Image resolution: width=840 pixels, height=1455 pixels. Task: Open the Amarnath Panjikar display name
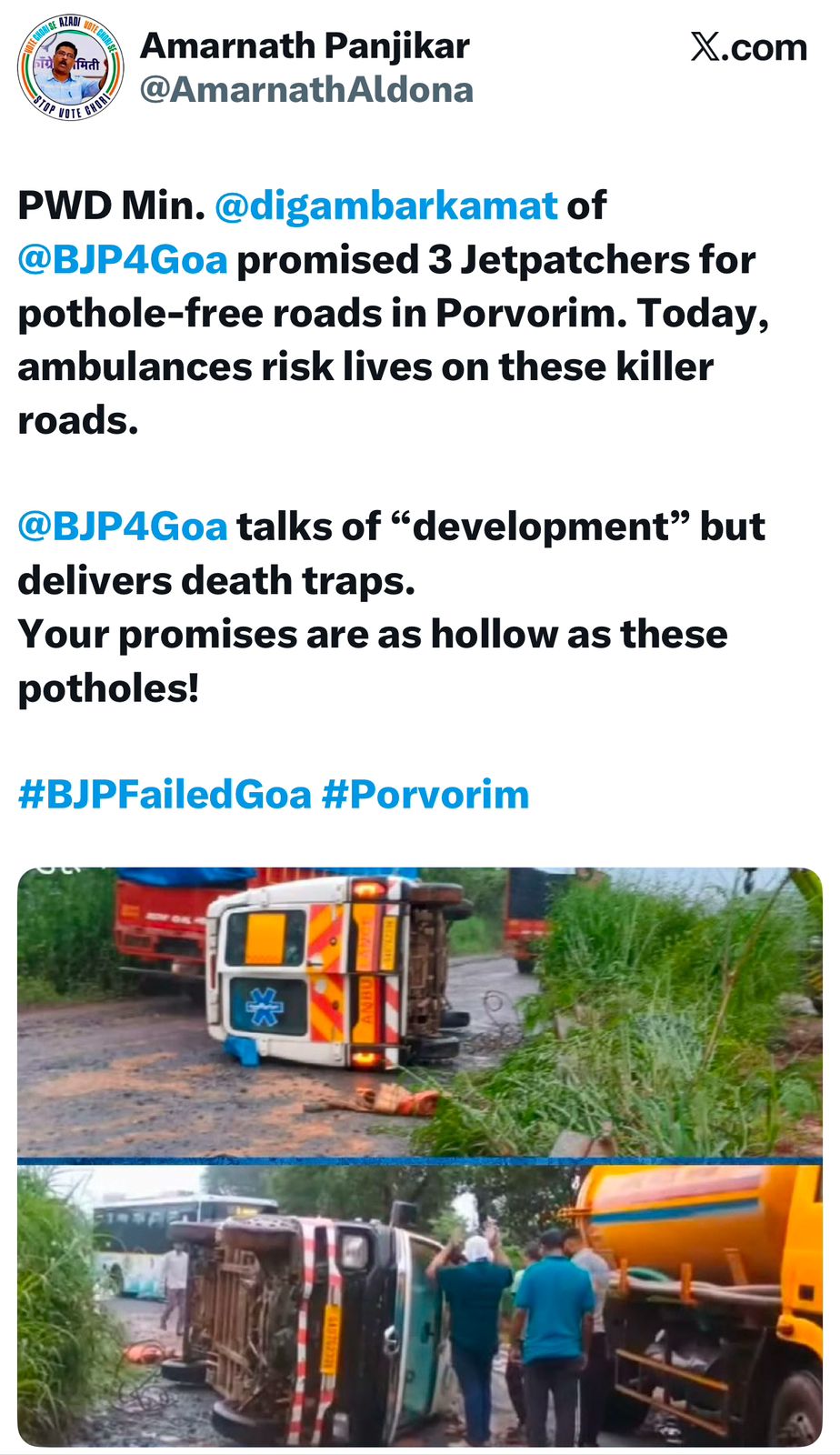pyautogui.click(x=305, y=45)
